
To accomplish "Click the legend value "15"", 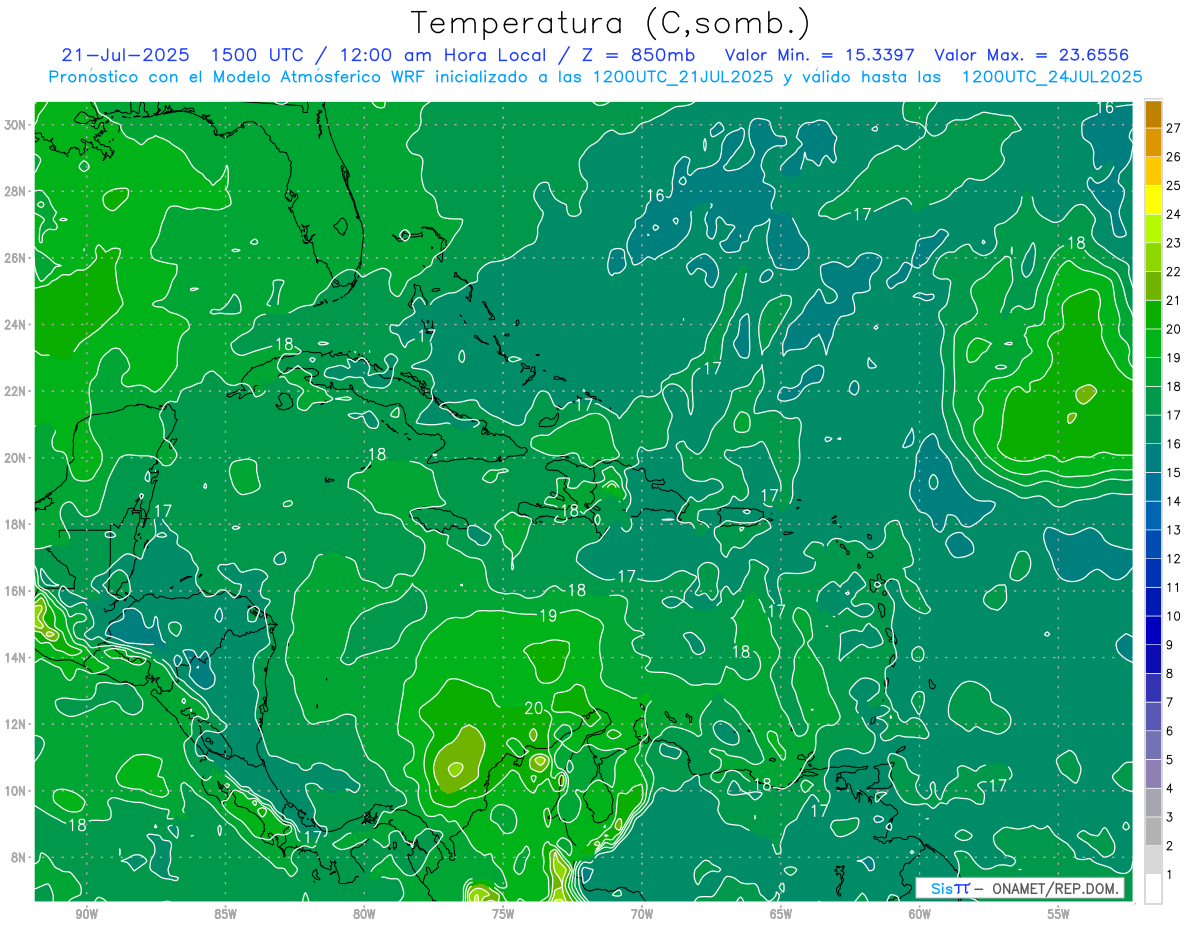I will click(x=1174, y=472).
